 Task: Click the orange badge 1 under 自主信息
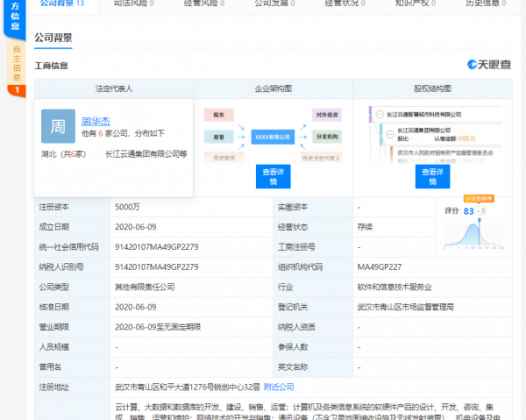pyautogui.click(x=17, y=90)
